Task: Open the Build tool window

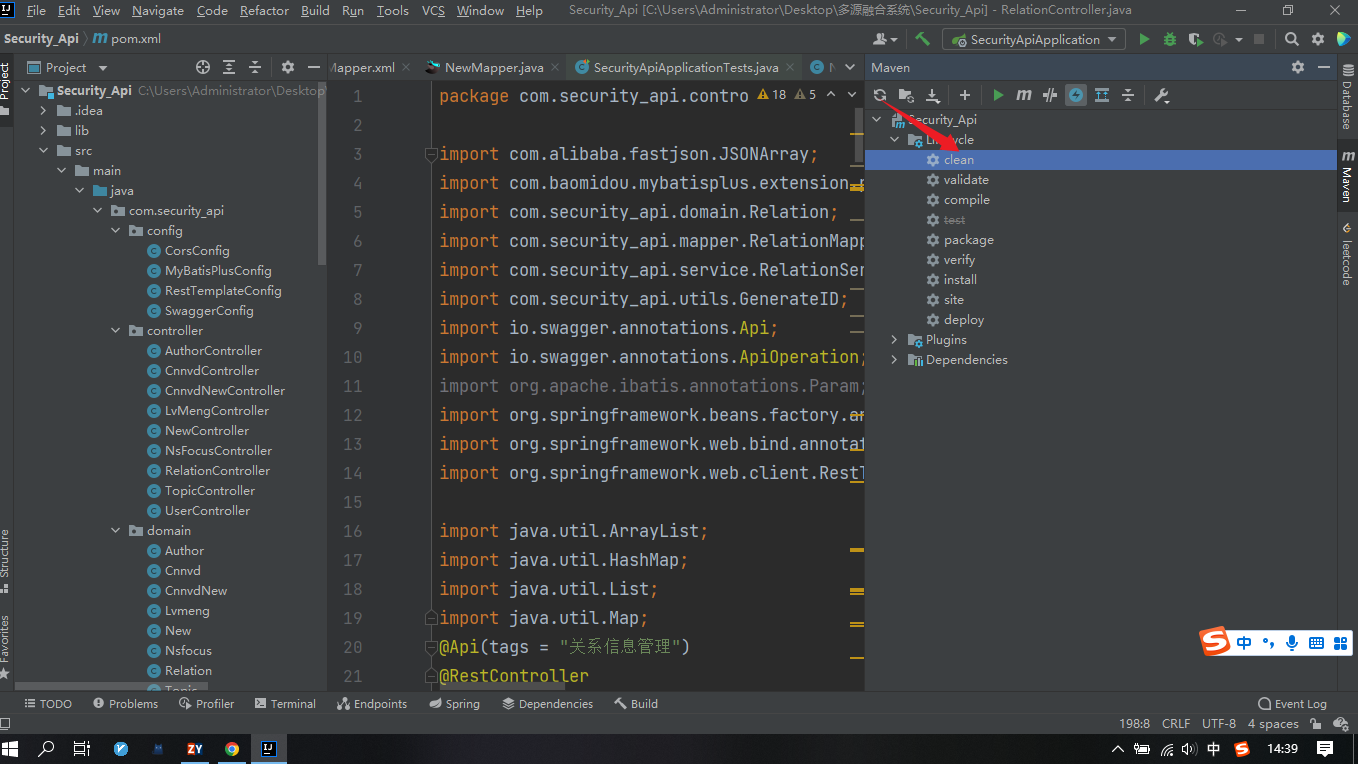Action: pyautogui.click(x=637, y=704)
